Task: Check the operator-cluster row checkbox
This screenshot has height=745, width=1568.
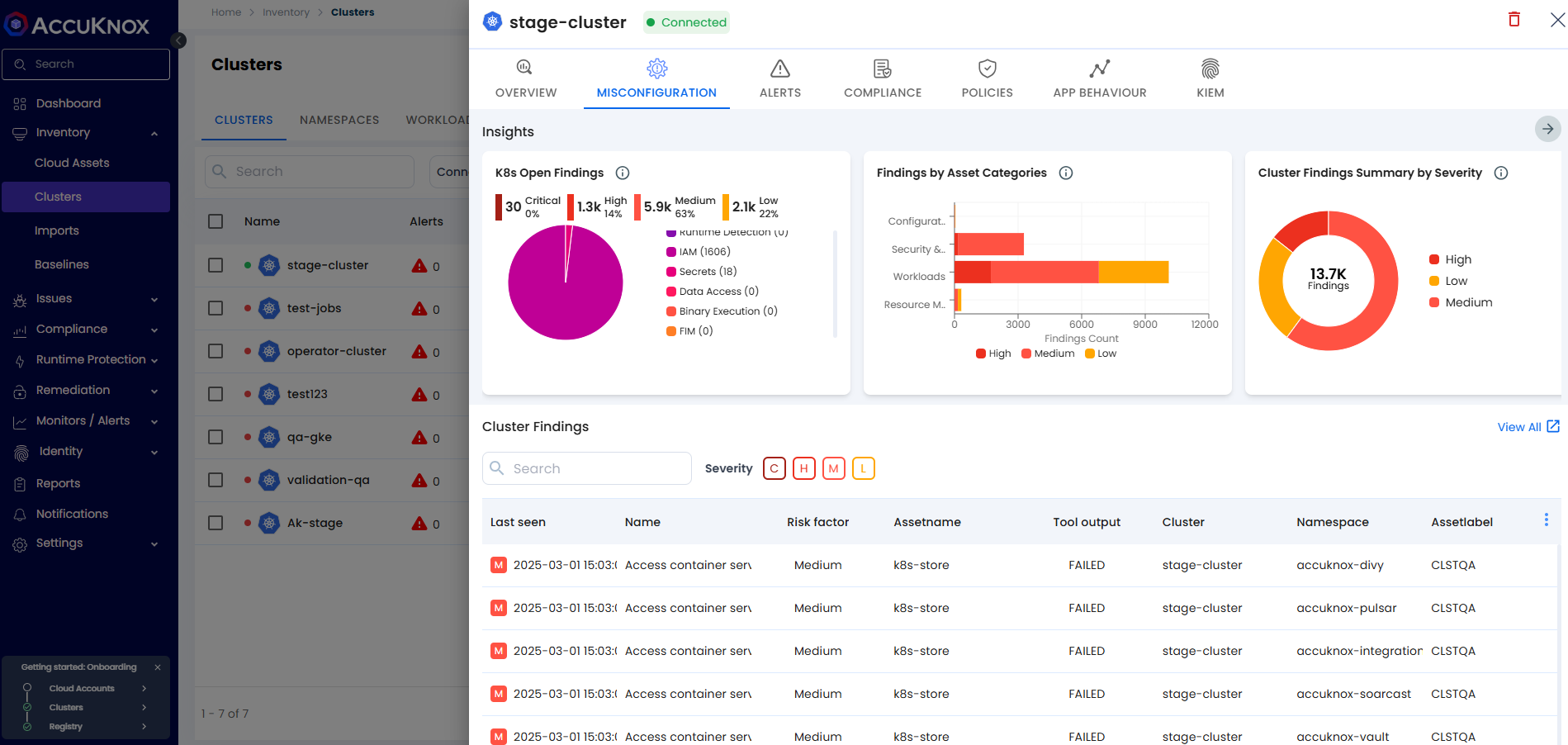Action: 216,351
